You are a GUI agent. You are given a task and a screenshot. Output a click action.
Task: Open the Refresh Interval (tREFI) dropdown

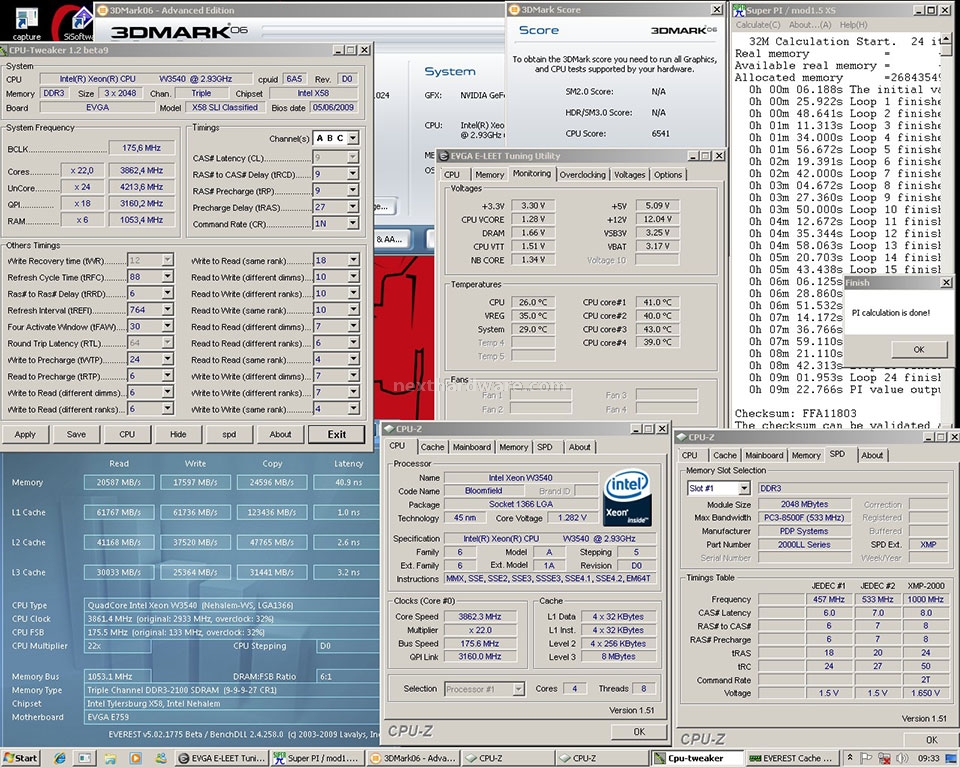(167, 310)
